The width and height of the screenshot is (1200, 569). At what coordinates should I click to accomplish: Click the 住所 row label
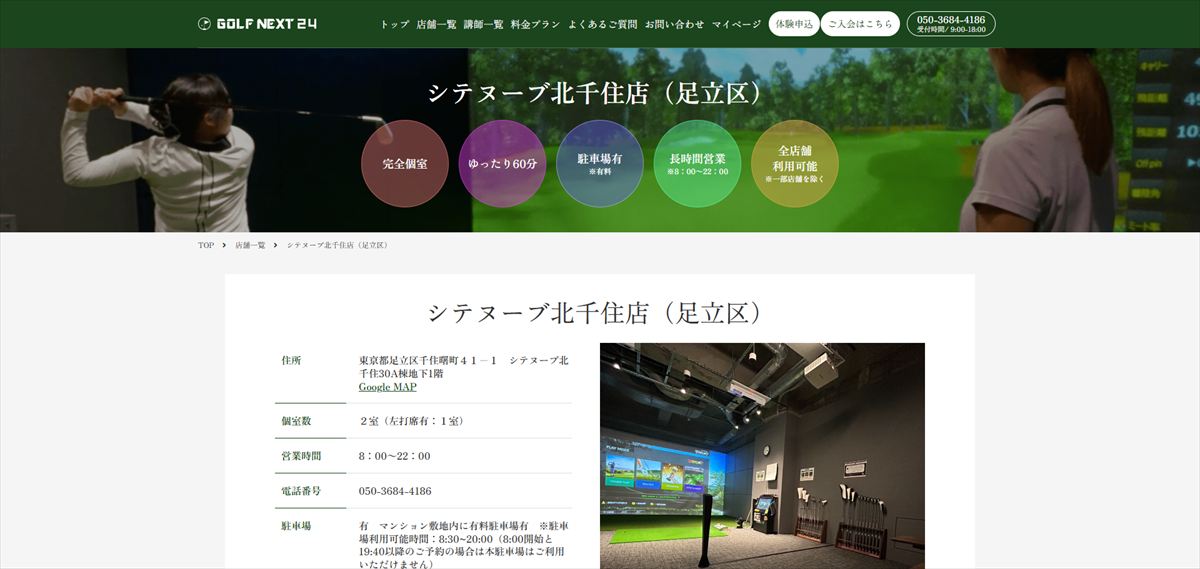(x=291, y=360)
